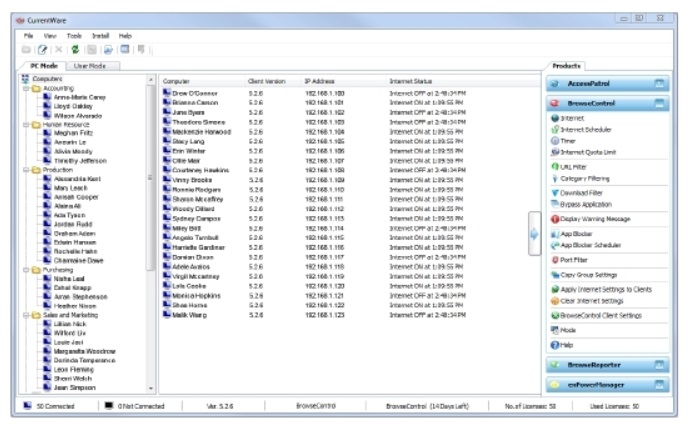Click the delete X toolbar icon
The width and height of the screenshot is (692, 428).
[58, 49]
